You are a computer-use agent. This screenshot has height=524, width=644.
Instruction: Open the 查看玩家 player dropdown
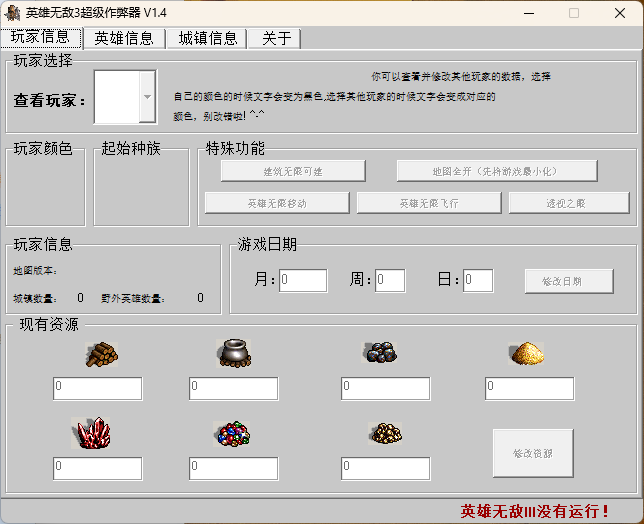(x=147, y=97)
